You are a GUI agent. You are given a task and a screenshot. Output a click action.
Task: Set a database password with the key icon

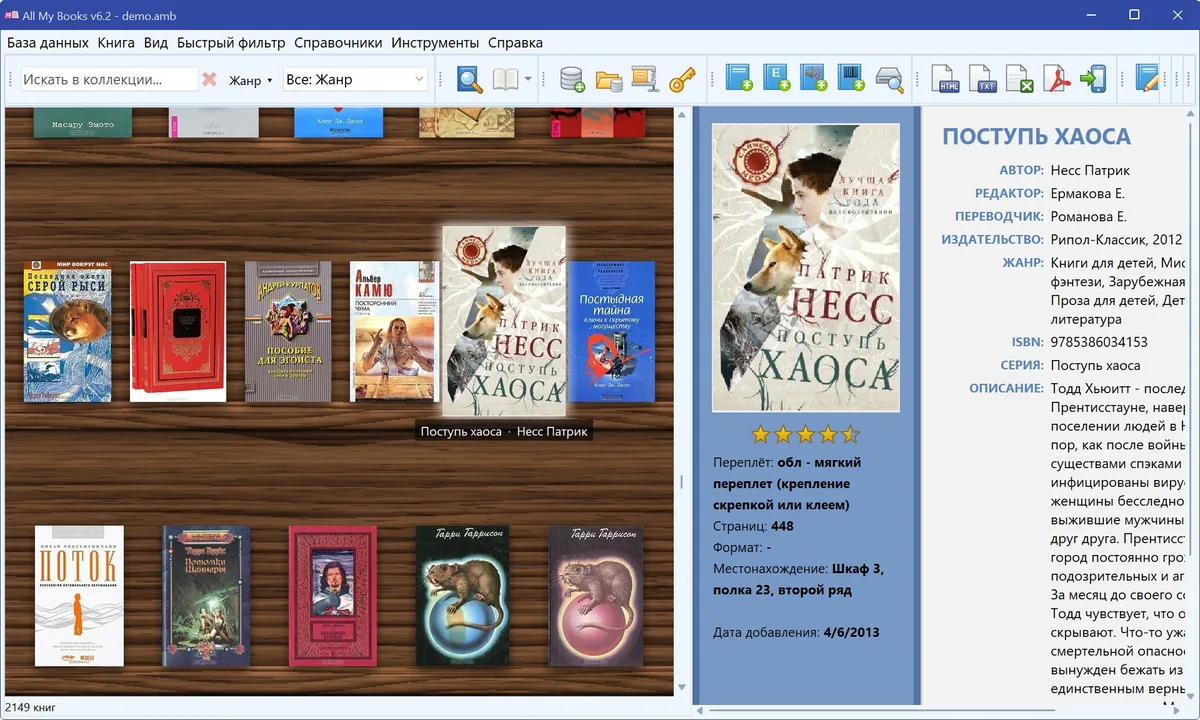tap(682, 80)
